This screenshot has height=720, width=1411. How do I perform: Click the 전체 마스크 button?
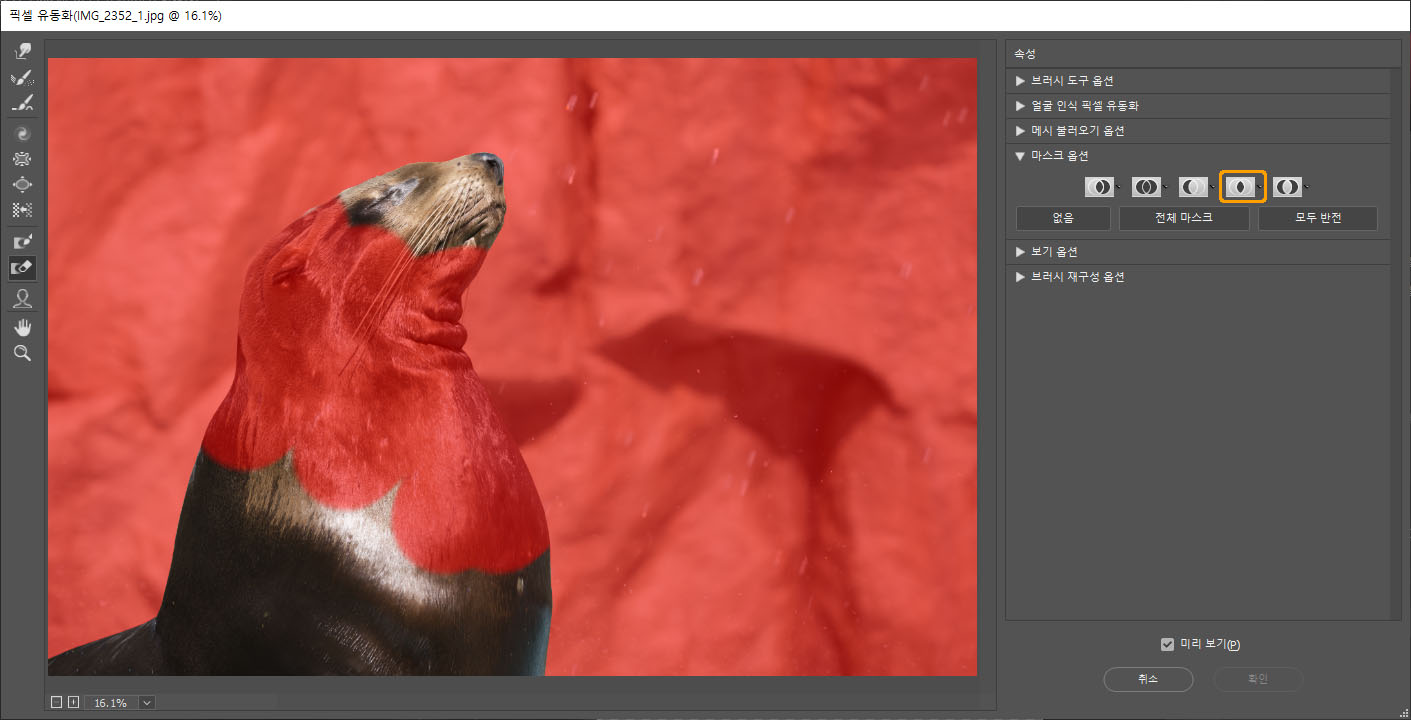1184,218
